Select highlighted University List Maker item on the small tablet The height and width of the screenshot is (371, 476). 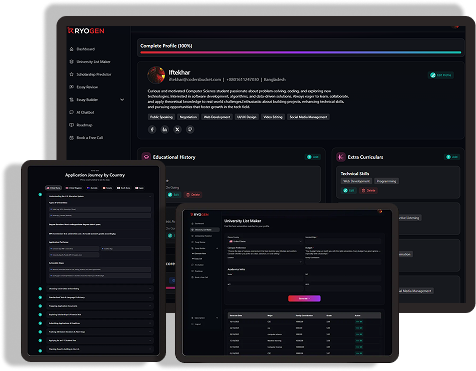click(205, 230)
